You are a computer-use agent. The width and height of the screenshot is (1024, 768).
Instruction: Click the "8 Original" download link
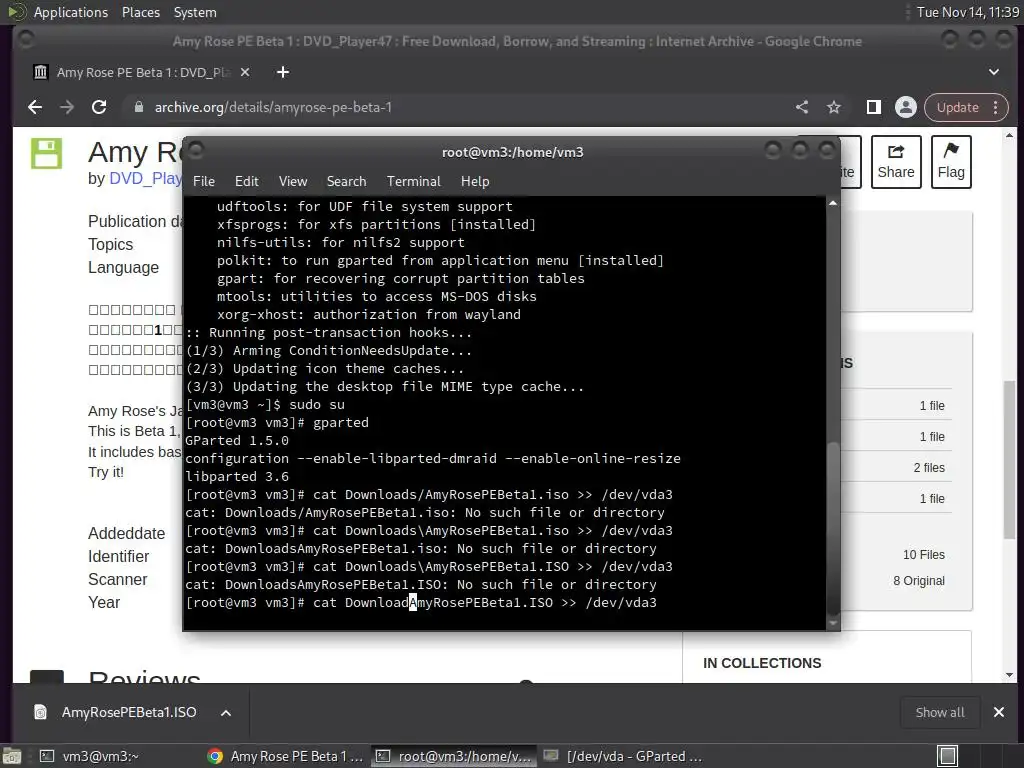click(919, 581)
